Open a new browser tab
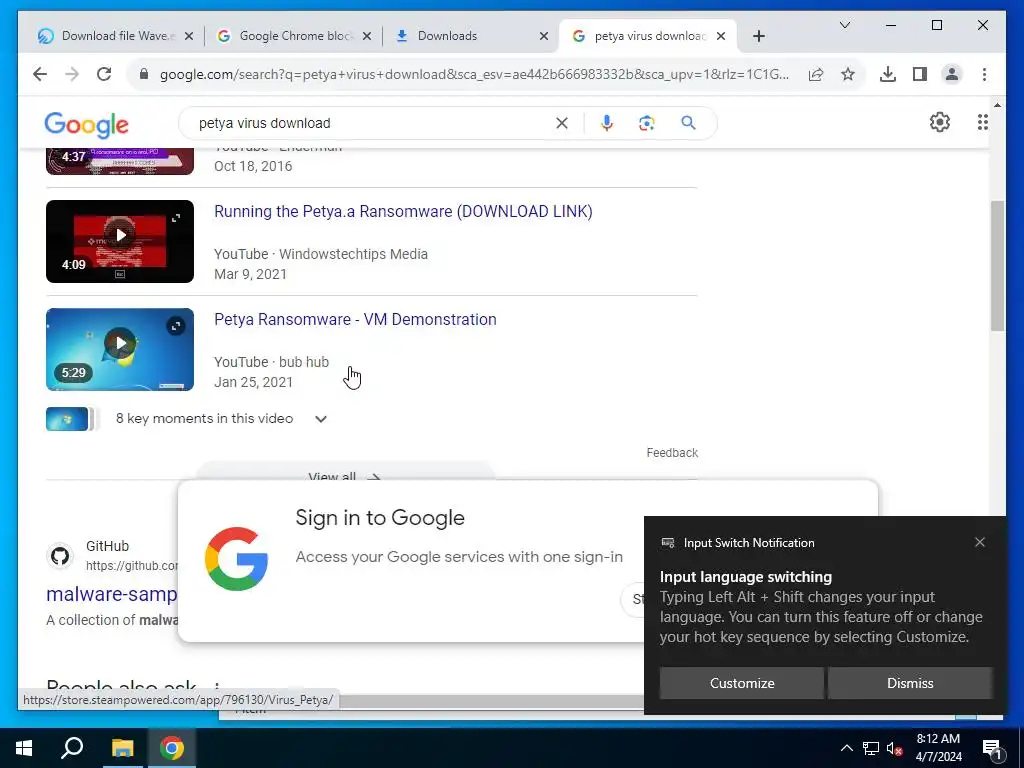1024x768 pixels. click(758, 36)
